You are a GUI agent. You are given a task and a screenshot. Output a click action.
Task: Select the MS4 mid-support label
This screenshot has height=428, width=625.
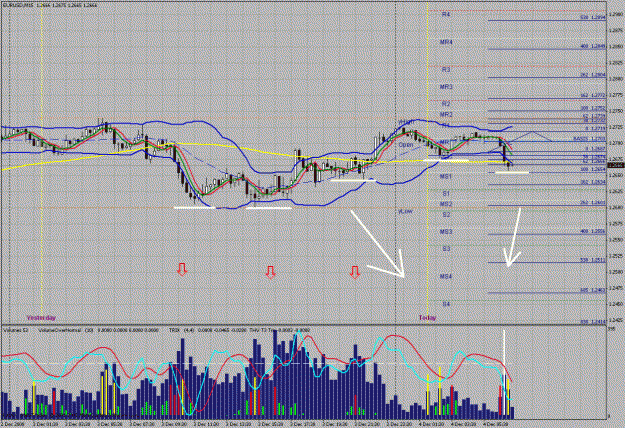point(446,277)
